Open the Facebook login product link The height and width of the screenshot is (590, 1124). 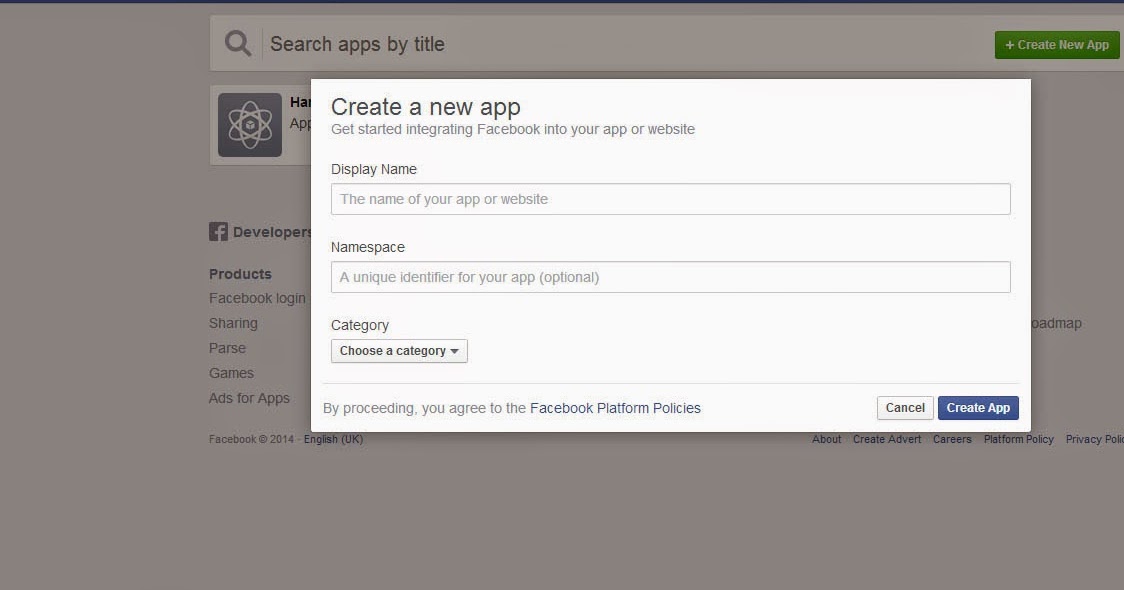257,298
